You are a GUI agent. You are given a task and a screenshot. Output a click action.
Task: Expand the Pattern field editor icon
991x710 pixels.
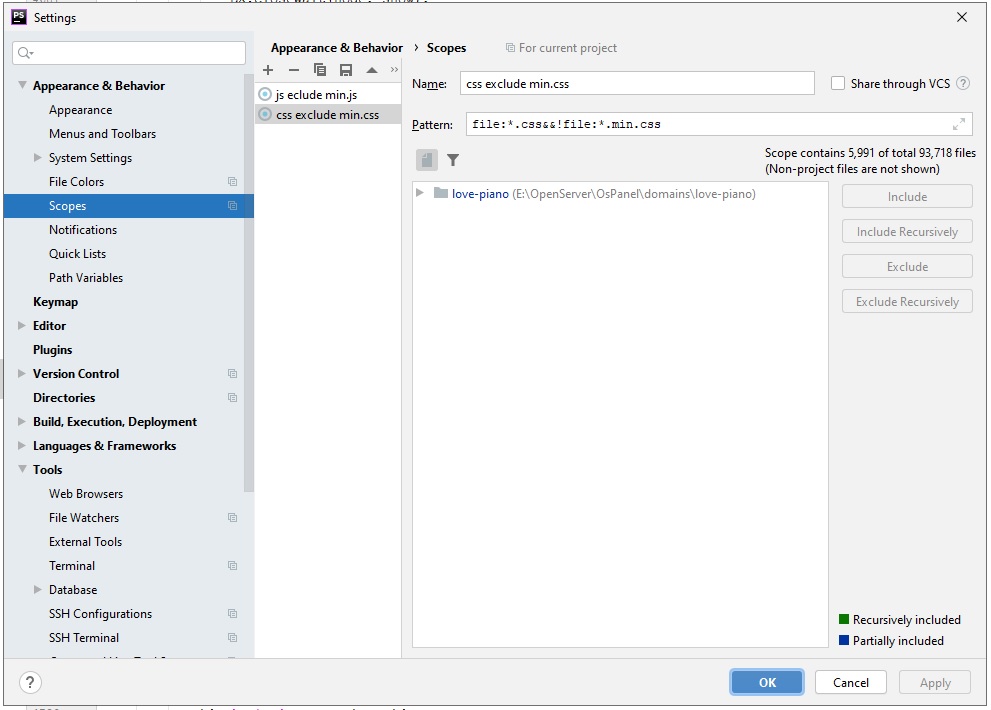959,125
